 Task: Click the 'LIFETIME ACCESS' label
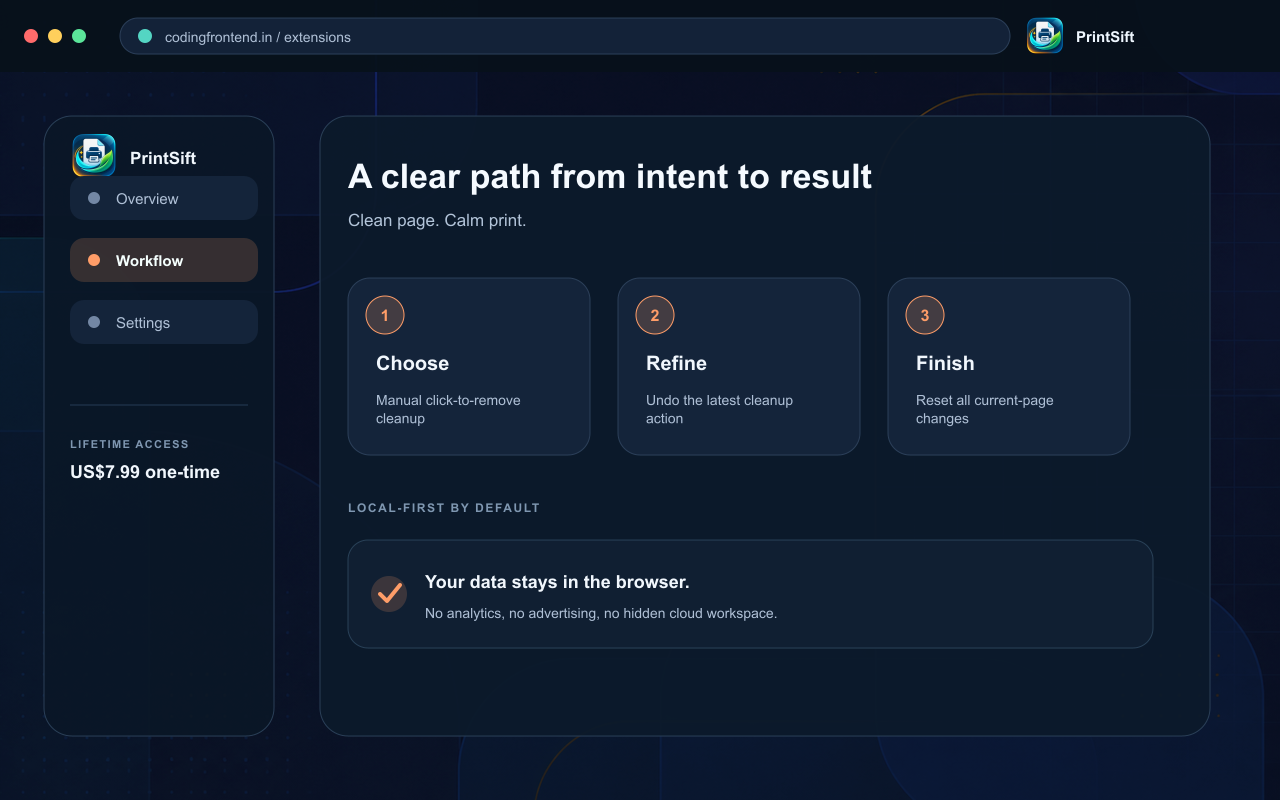[x=130, y=444]
